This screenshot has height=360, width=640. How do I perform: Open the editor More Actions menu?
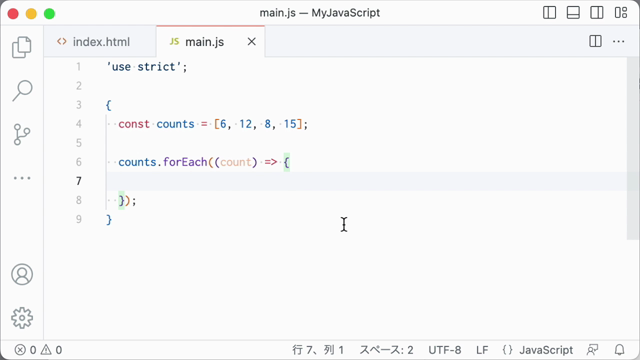click(618, 41)
